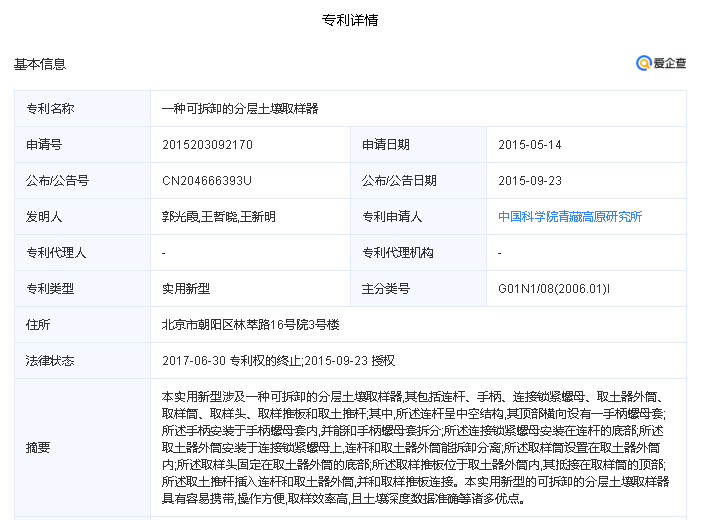Click the publication number CN204666393U

207,181
